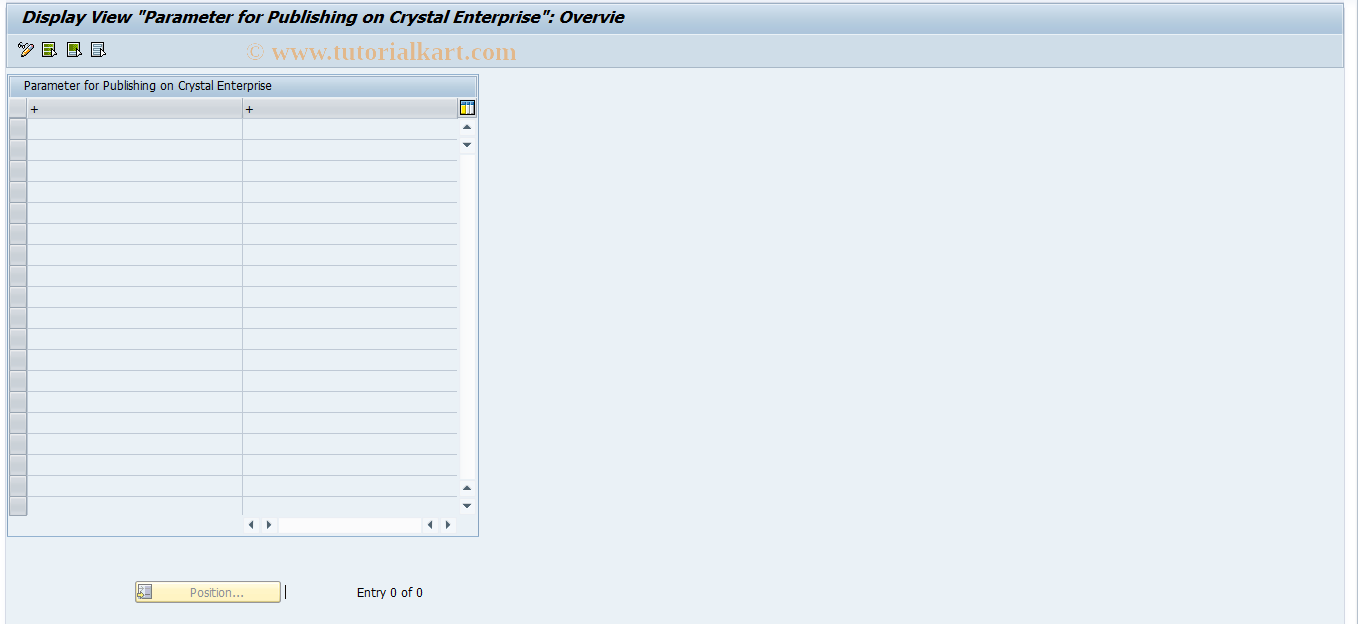Image resolution: width=1358 pixels, height=624 pixels.
Task: Click the Deselect All toolbar icon
Action: [x=98, y=50]
